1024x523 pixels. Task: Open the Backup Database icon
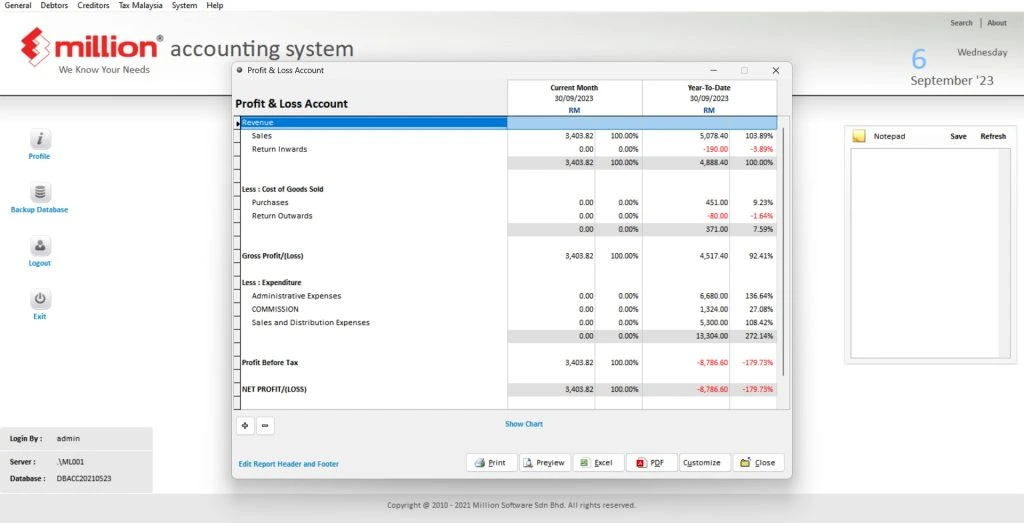(x=39, y=193)
